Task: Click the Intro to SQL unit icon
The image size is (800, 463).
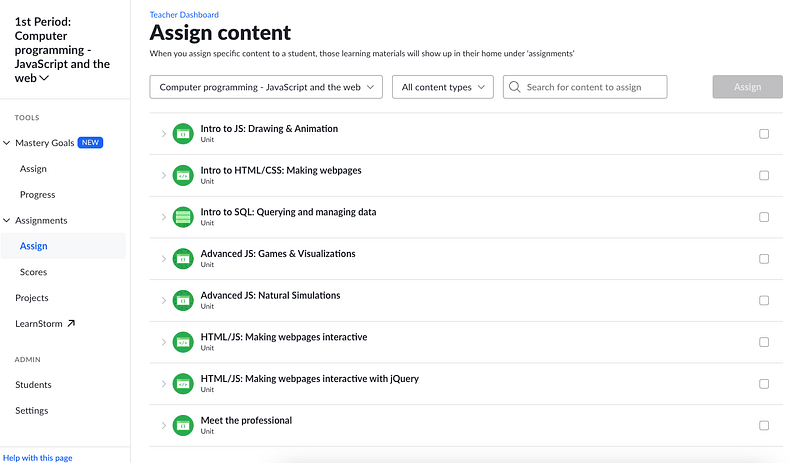Action: (182, 217)
